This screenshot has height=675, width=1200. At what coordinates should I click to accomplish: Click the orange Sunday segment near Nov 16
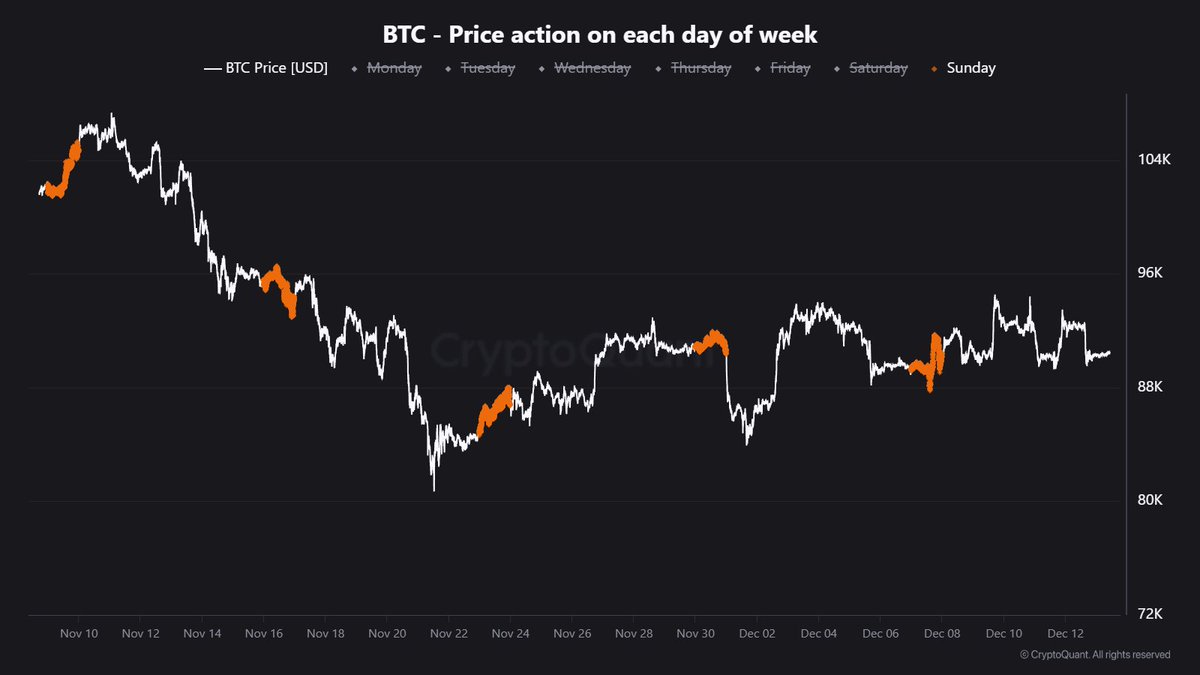pos(283,290)
